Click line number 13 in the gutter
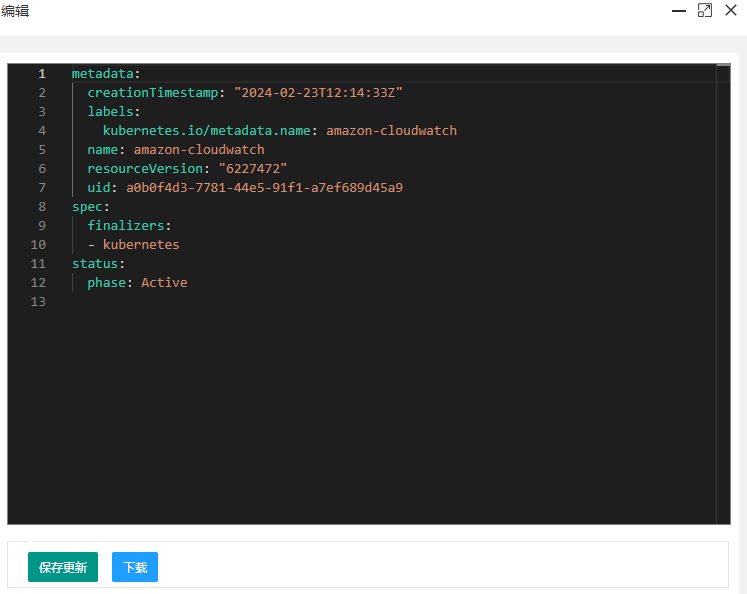 [x=38, y=302]
